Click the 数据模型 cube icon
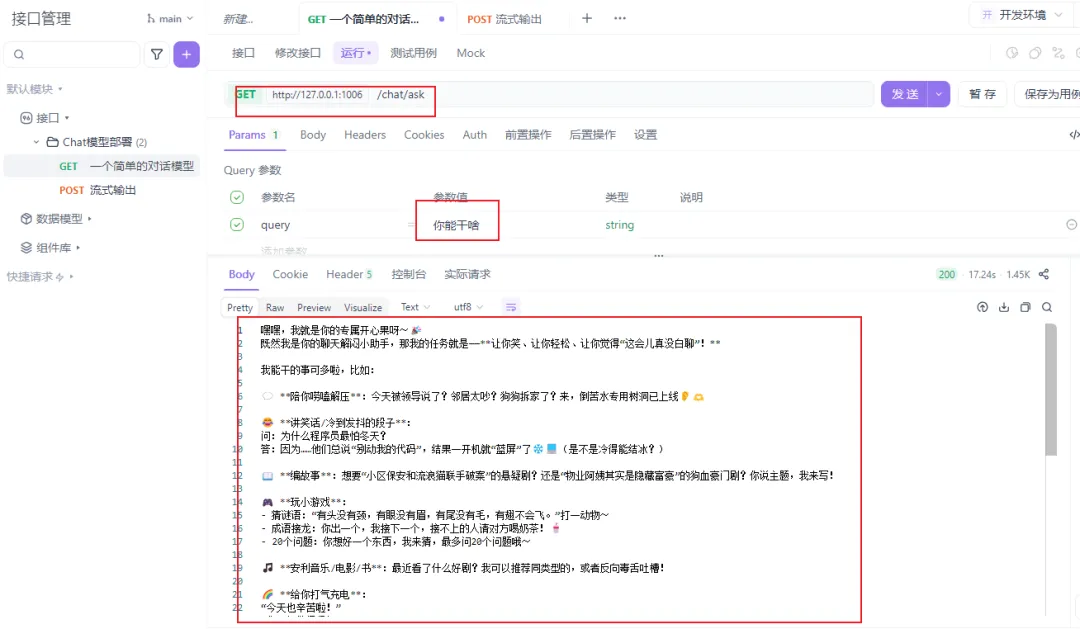Viewport: 1080px width, 629px height. pyautogui.click(x=26, y=218)
